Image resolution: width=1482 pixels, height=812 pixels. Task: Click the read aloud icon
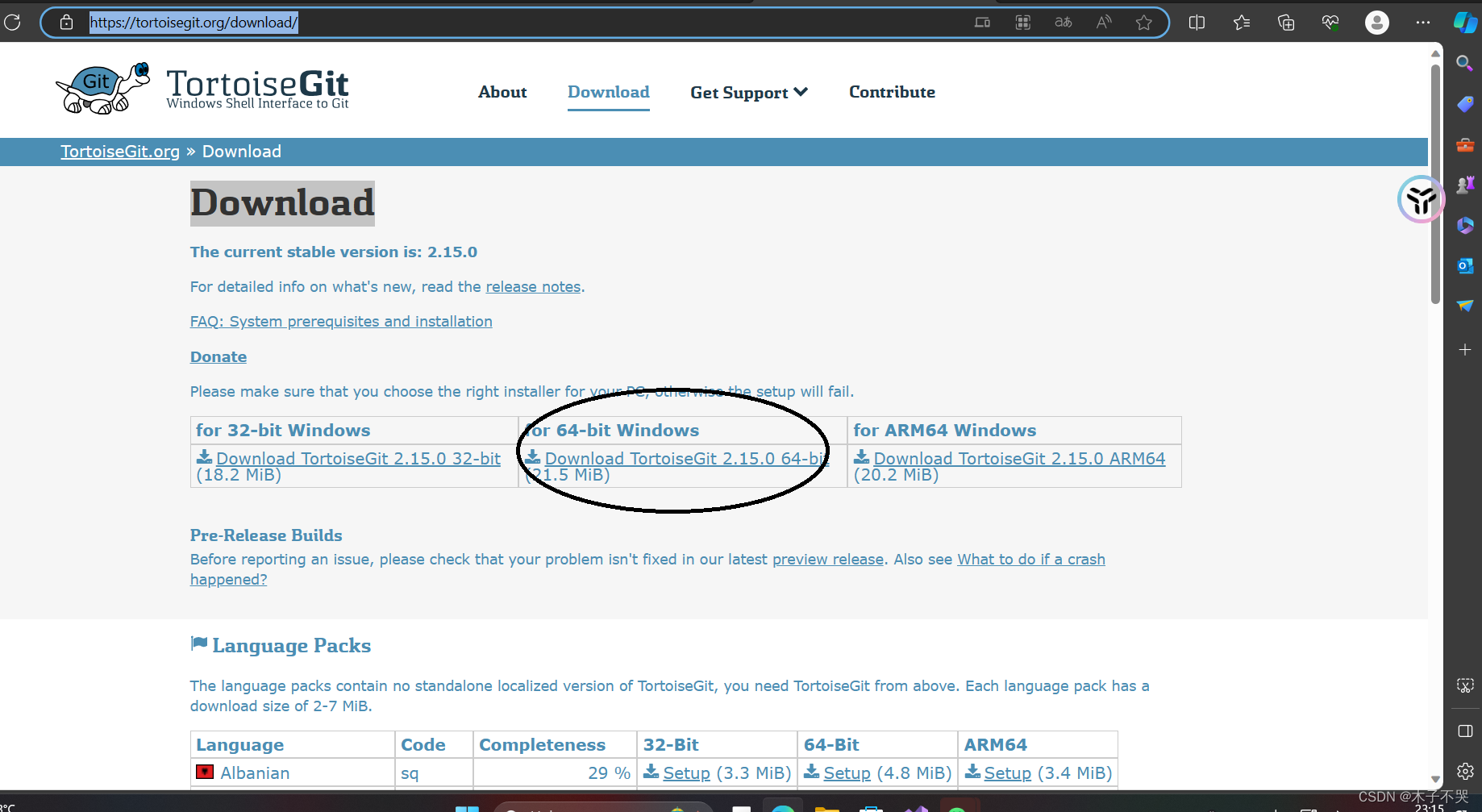click(x=1104, y=23)
